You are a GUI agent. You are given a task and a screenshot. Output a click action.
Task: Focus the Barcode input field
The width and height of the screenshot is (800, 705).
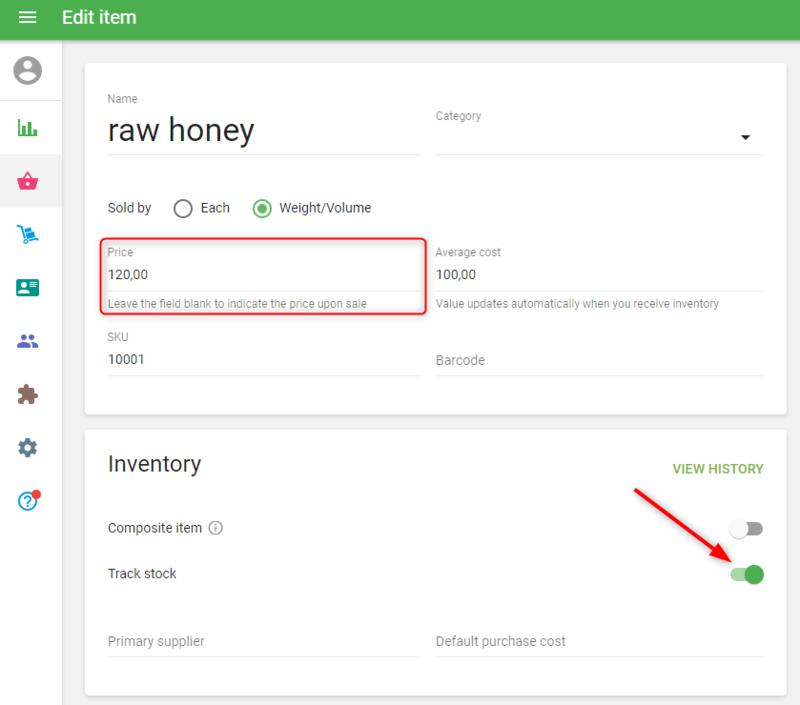[x=598, y=360]
